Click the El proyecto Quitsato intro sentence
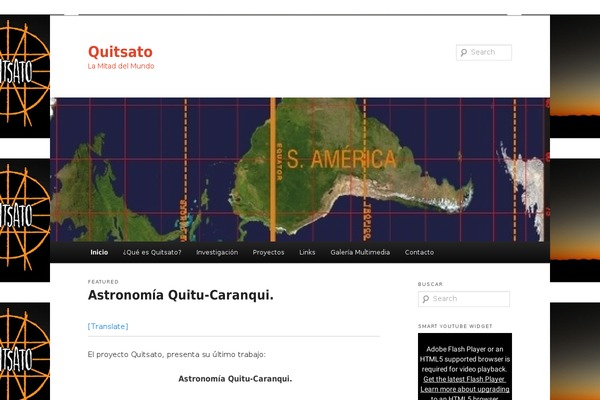 pos(176,354)
